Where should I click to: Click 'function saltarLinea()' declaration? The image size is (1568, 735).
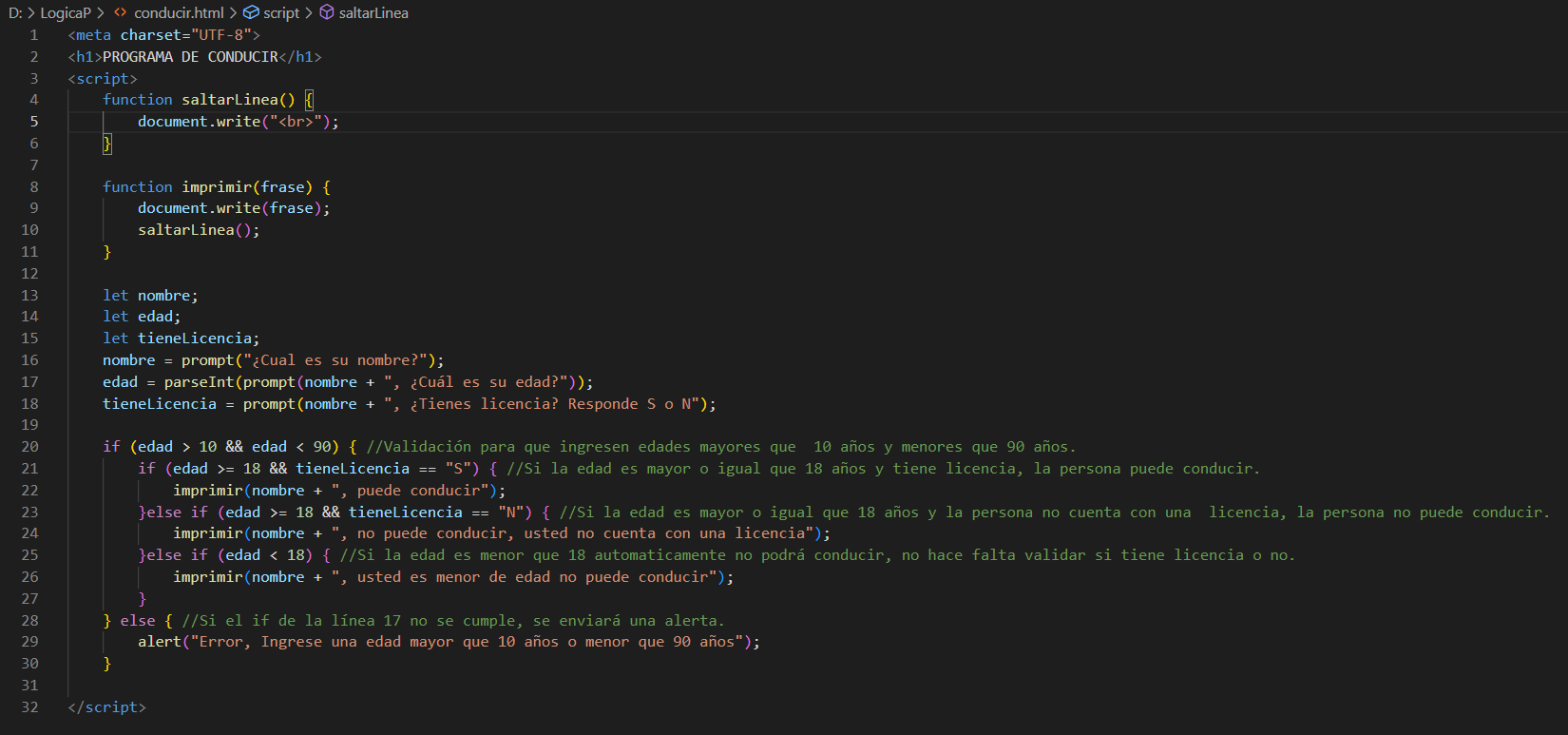(x=199, y=100)
